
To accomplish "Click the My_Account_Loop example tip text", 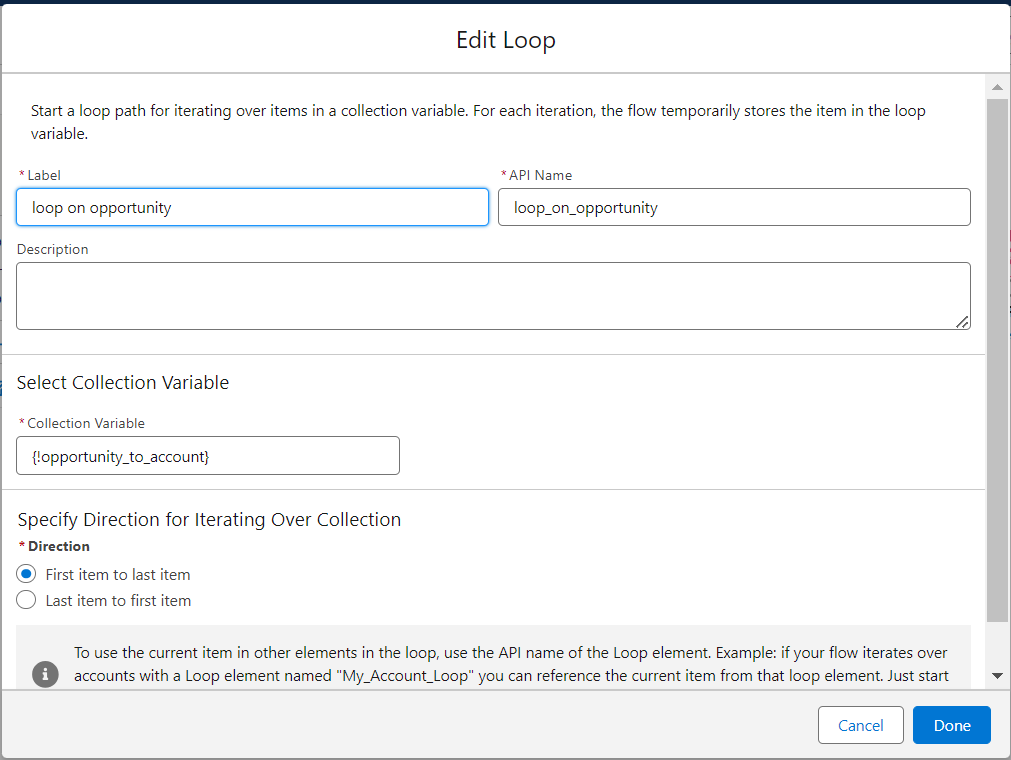I will point(510,664).
